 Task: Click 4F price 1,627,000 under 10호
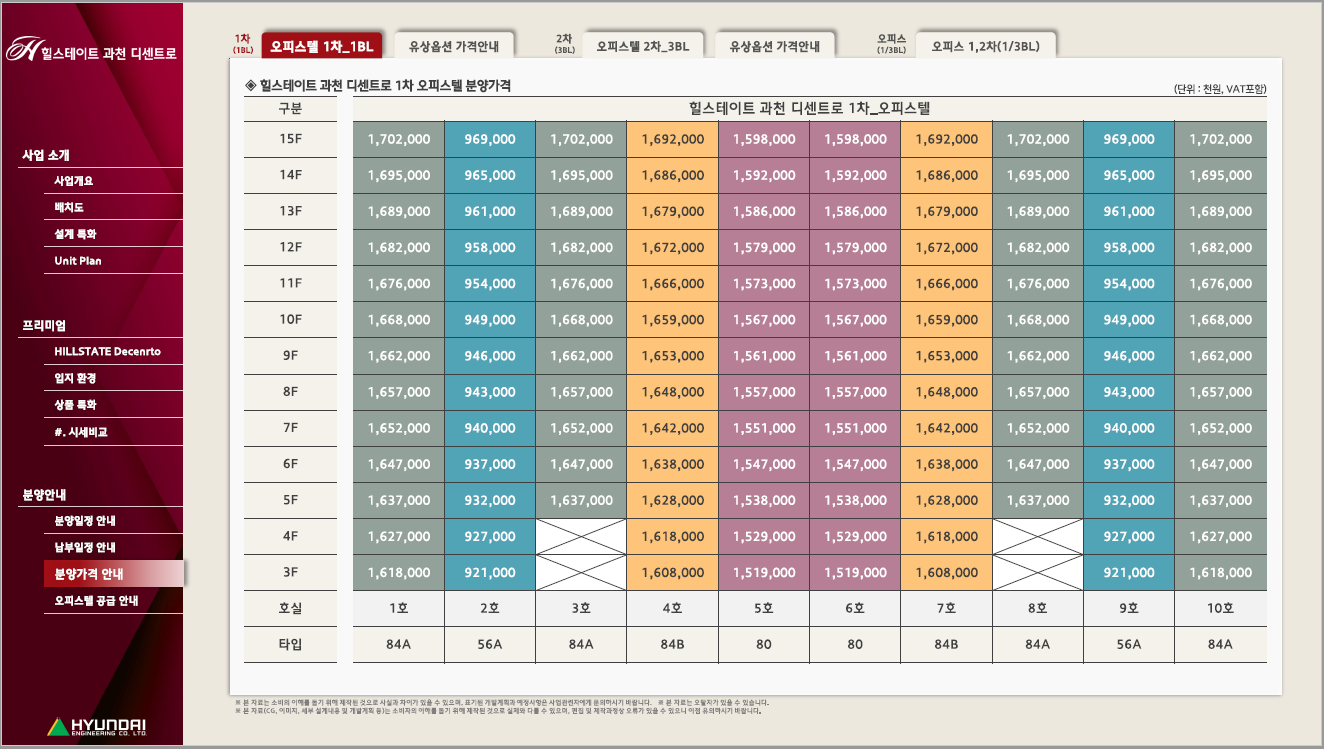click(x=1220, y=536)
